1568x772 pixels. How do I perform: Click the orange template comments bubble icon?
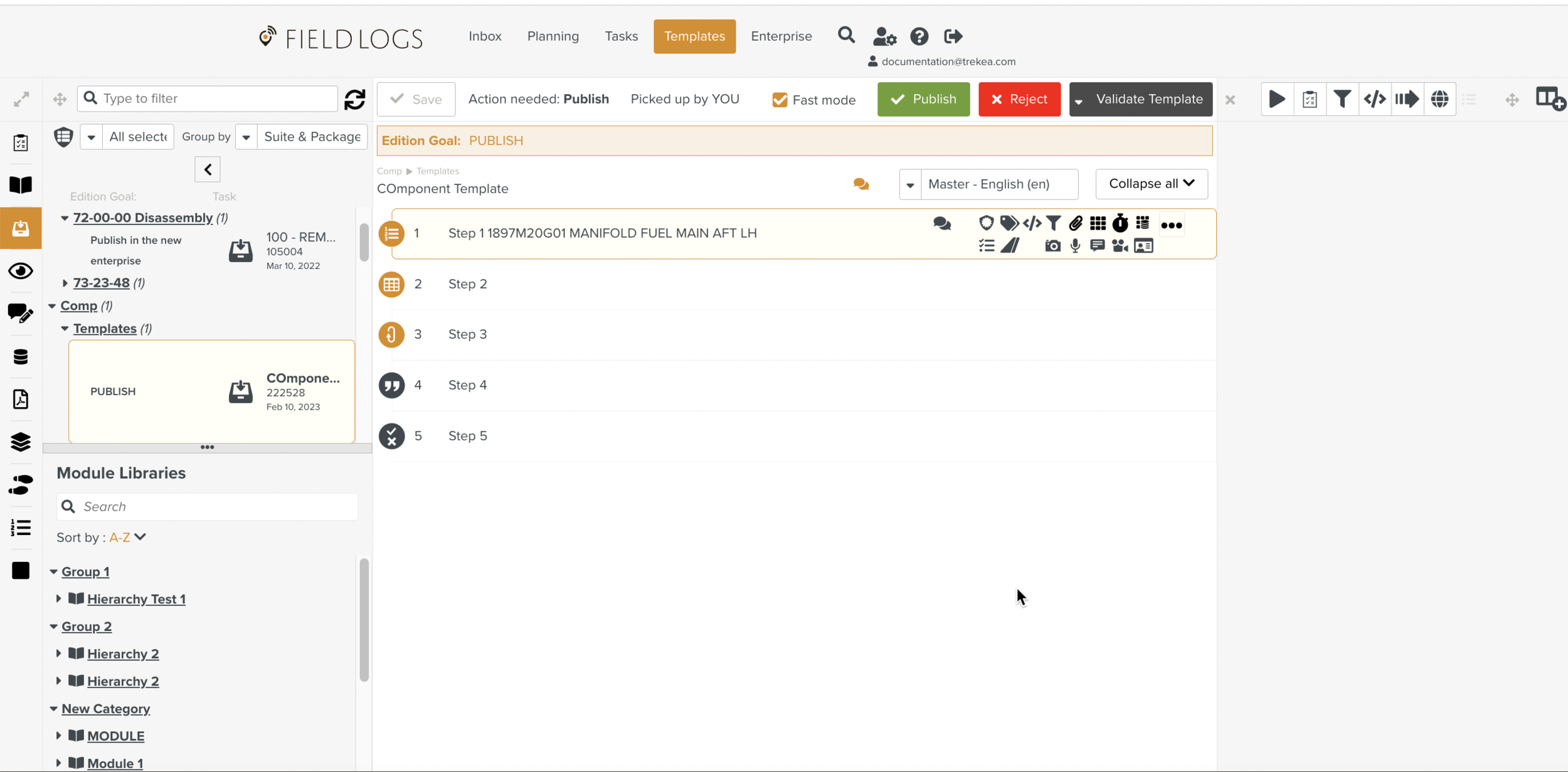coord(861,184)
